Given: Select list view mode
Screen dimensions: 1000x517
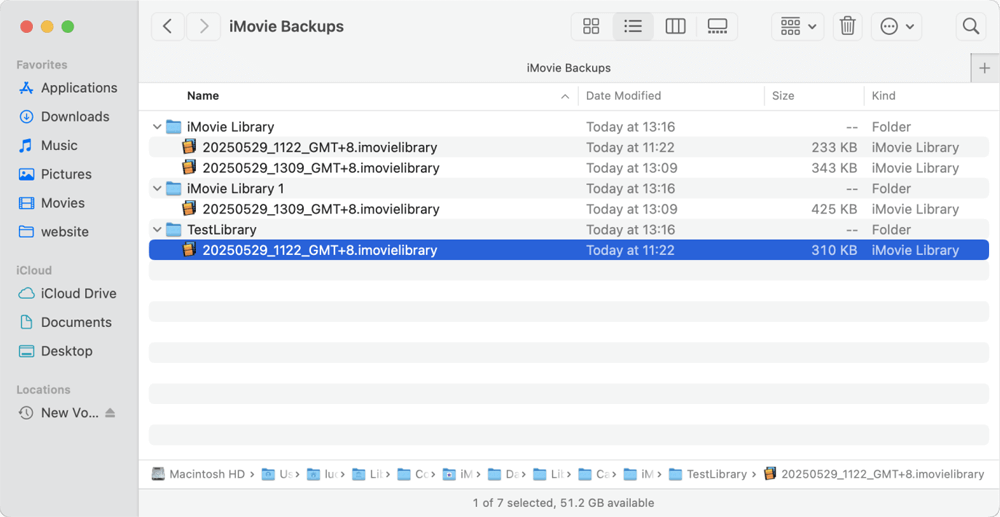Looking at the screenshot, I should [633, 27].
